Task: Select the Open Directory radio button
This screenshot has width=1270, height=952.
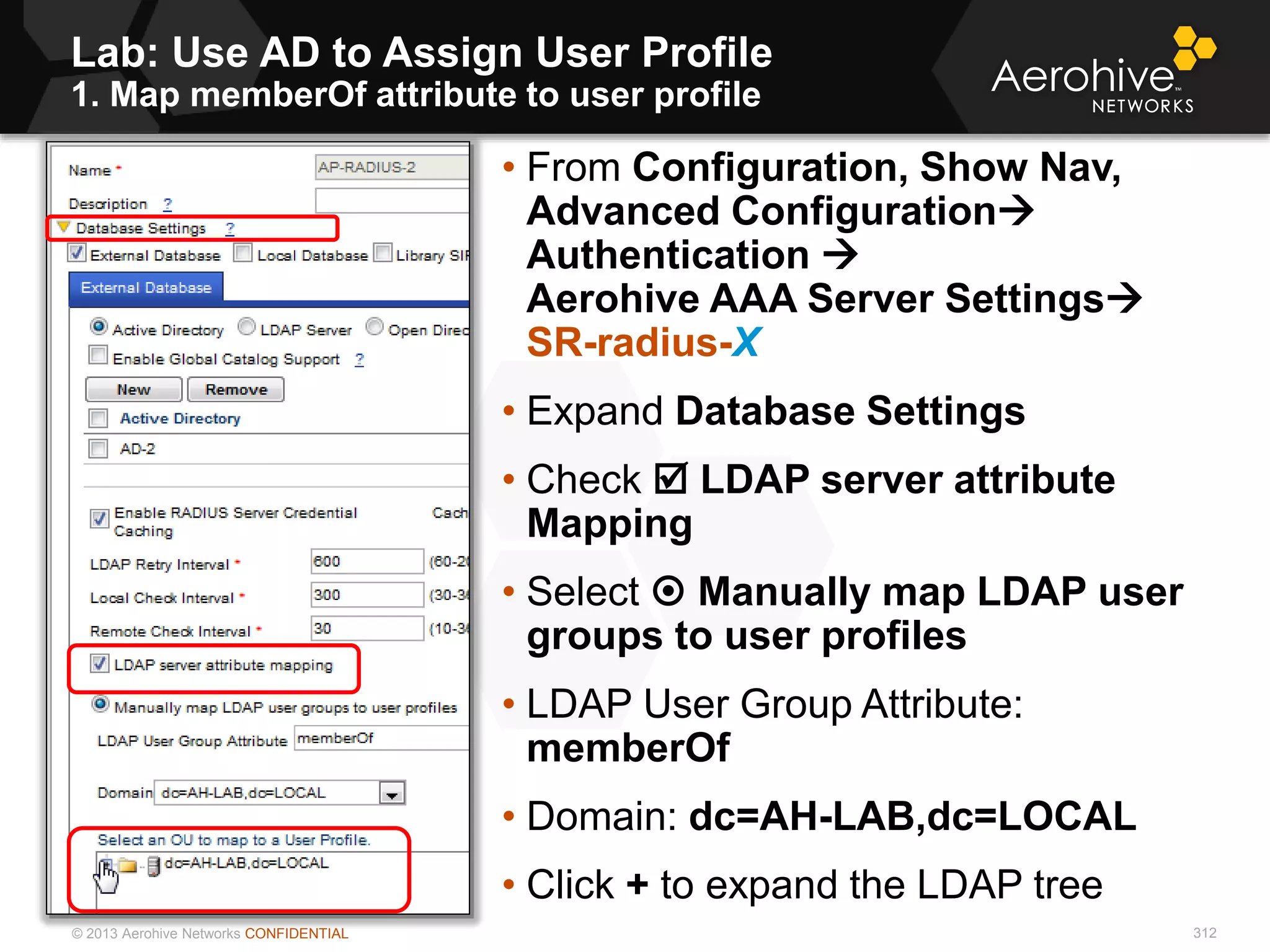Action: (375, 327)
